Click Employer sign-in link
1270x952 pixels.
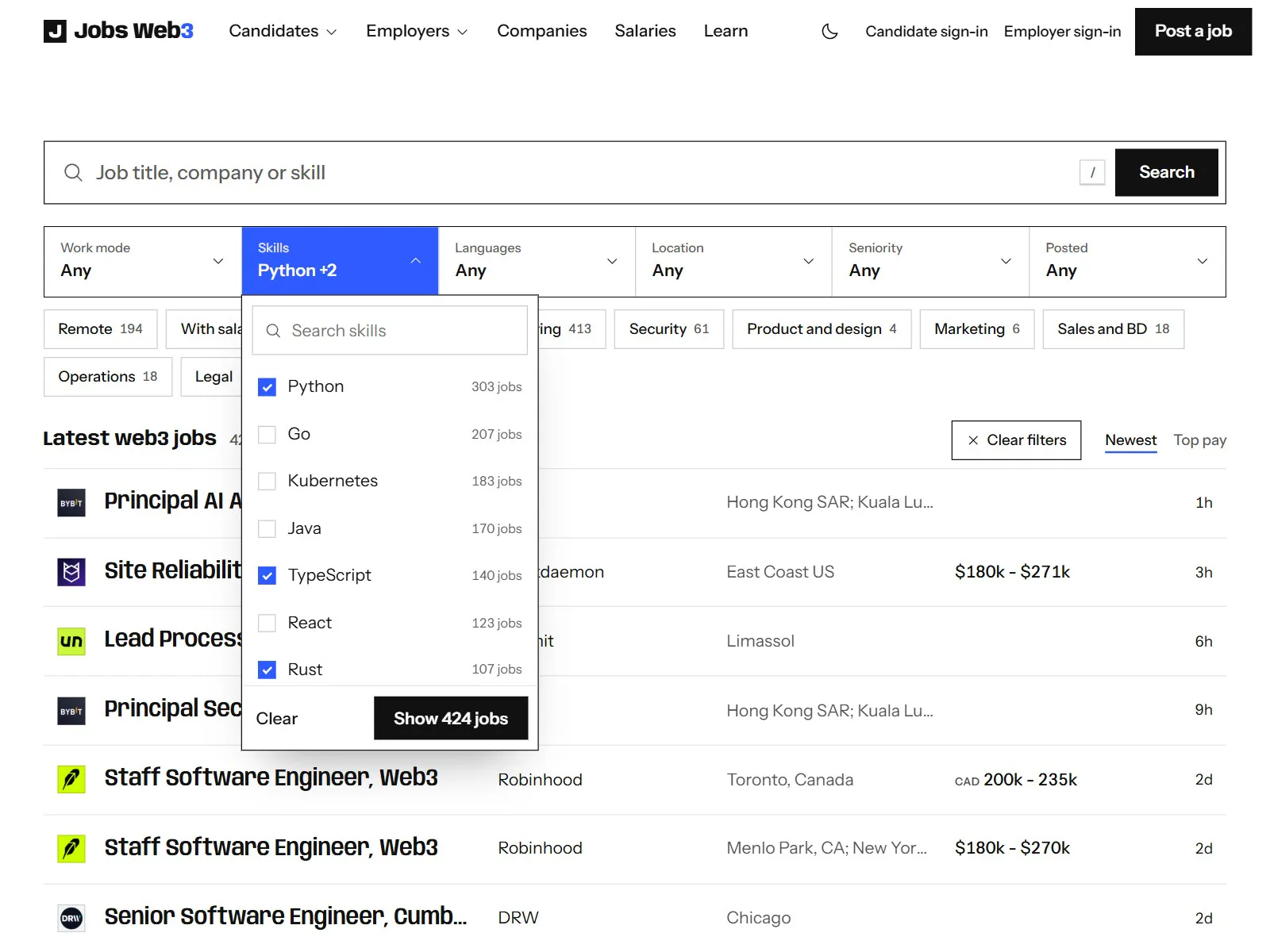(1062, 32)
